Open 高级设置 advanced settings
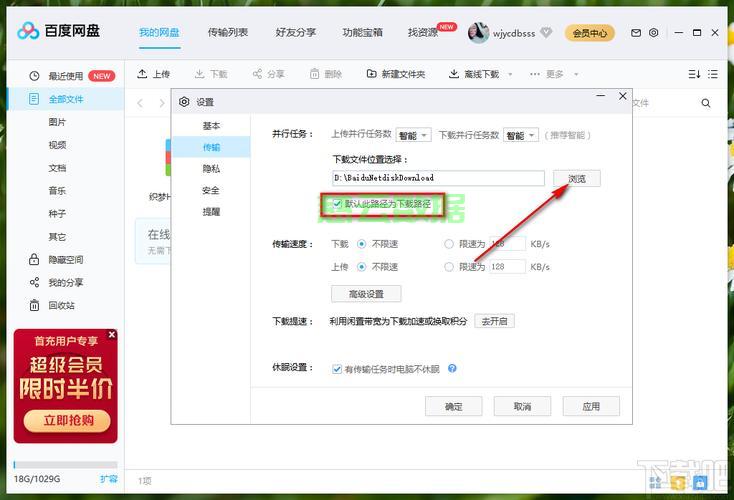 click(x=366, y=294)
